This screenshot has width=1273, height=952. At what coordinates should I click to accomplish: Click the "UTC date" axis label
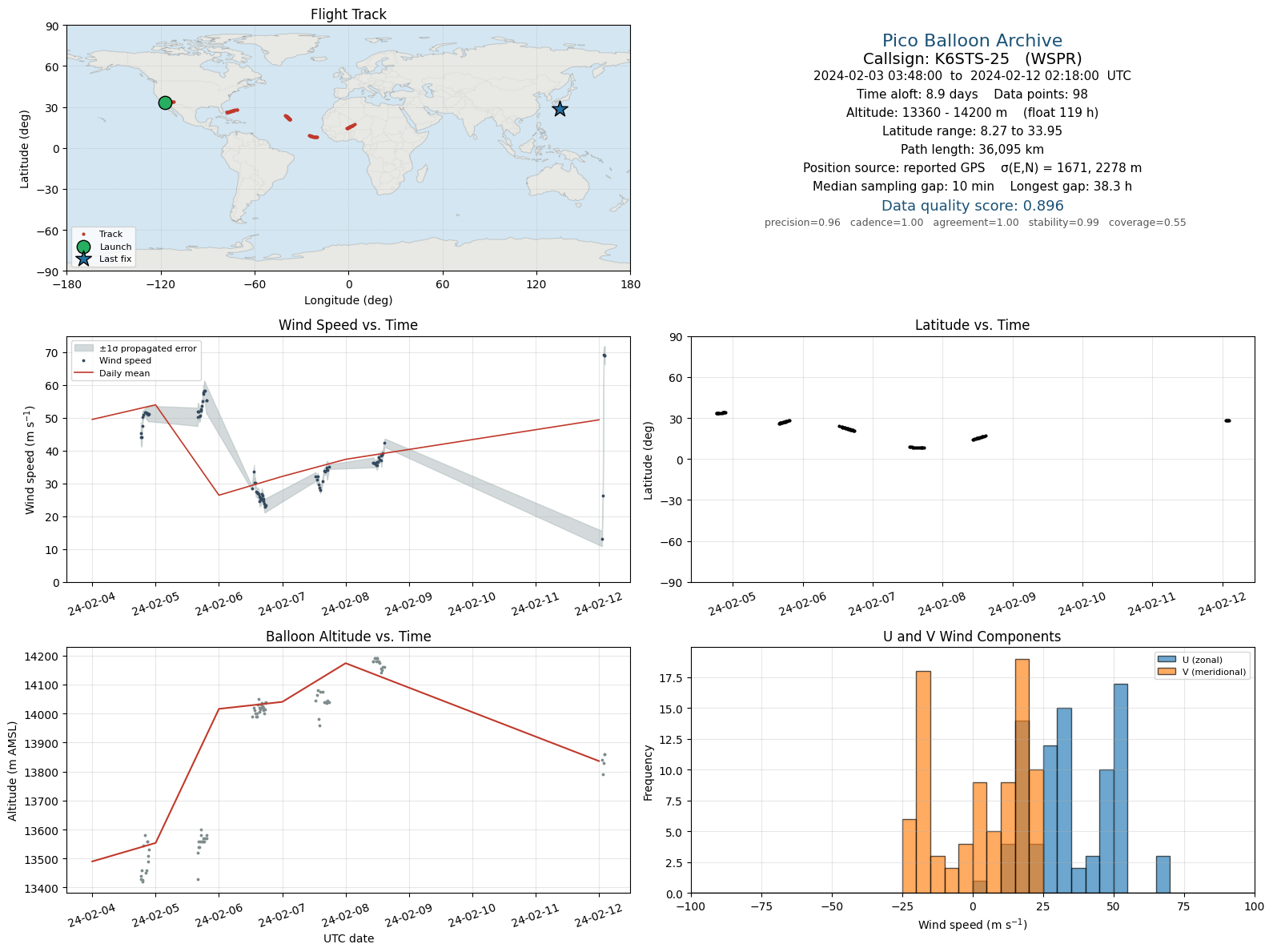tap(348, 938)
